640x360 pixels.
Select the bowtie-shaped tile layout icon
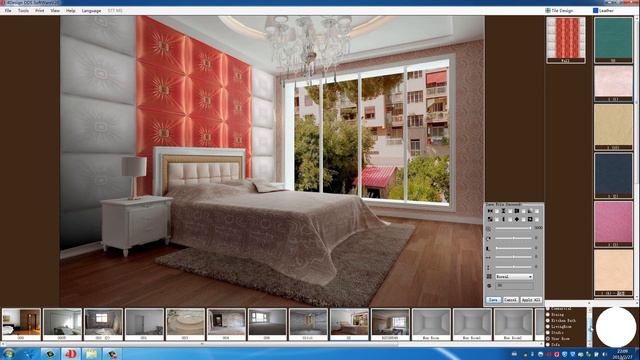point(490,211)
